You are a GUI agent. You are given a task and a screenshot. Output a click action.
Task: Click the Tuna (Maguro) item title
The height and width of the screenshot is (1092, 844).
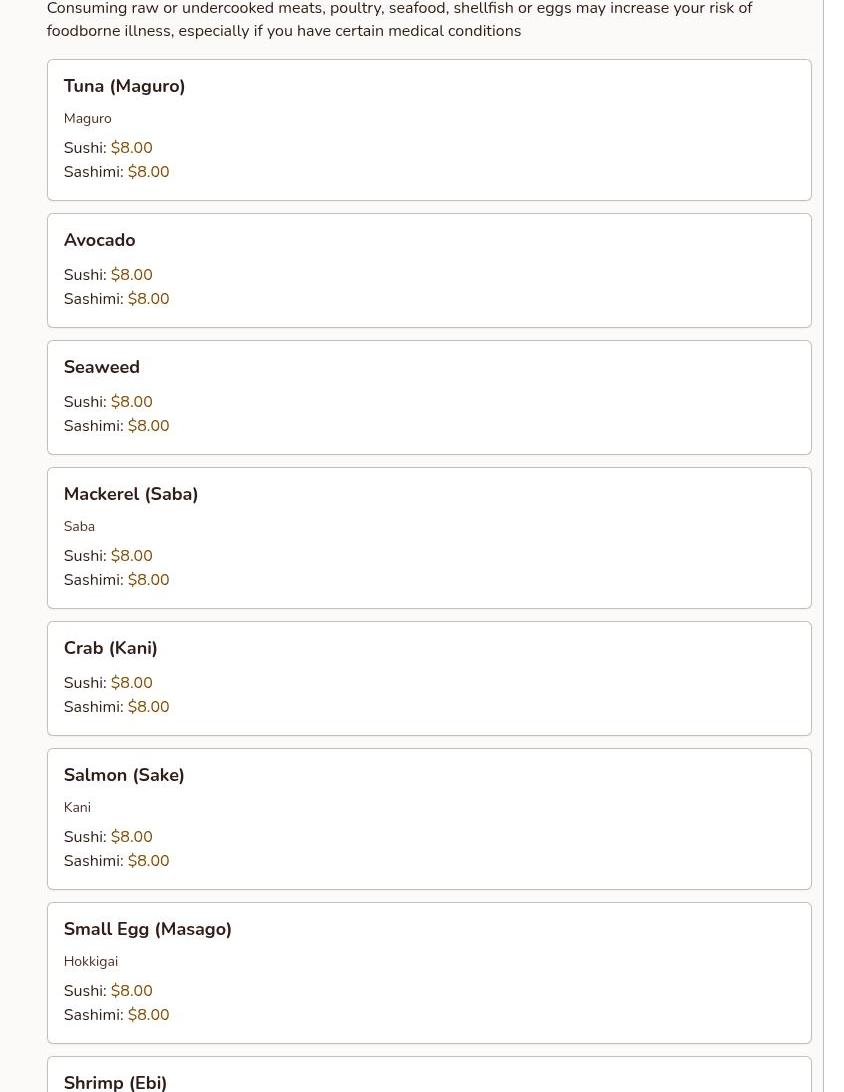click(124, 86)
